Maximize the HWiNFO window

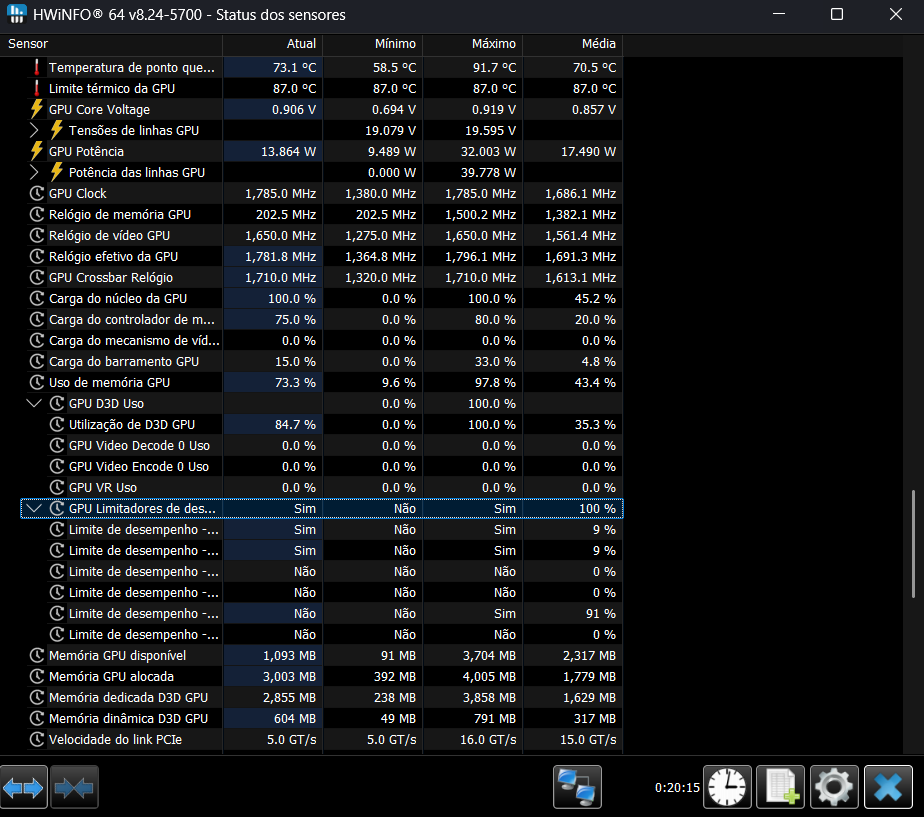[x=837, y=14]
